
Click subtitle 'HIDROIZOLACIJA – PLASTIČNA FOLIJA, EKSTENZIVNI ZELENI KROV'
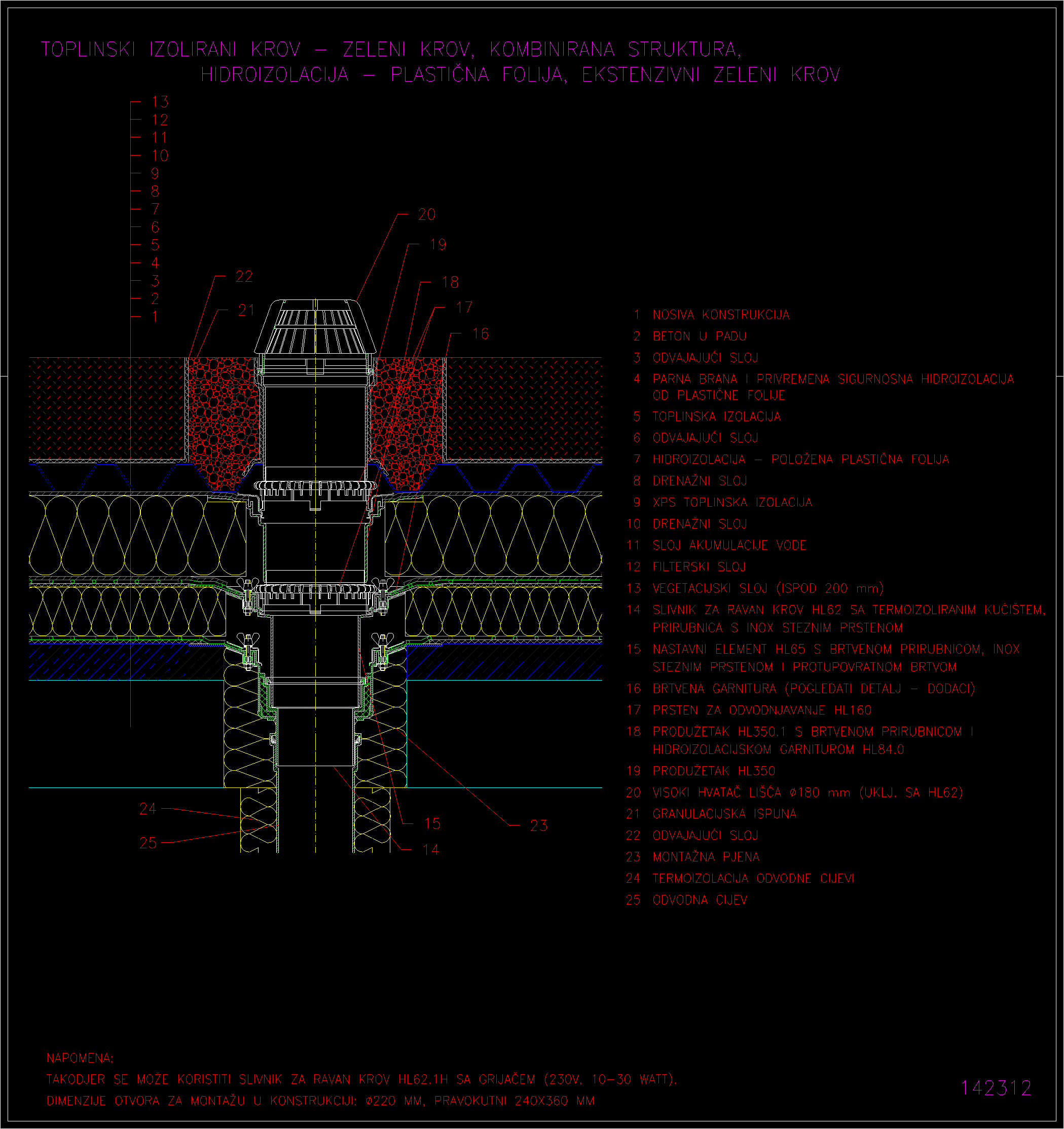click(x=521, y=74)
